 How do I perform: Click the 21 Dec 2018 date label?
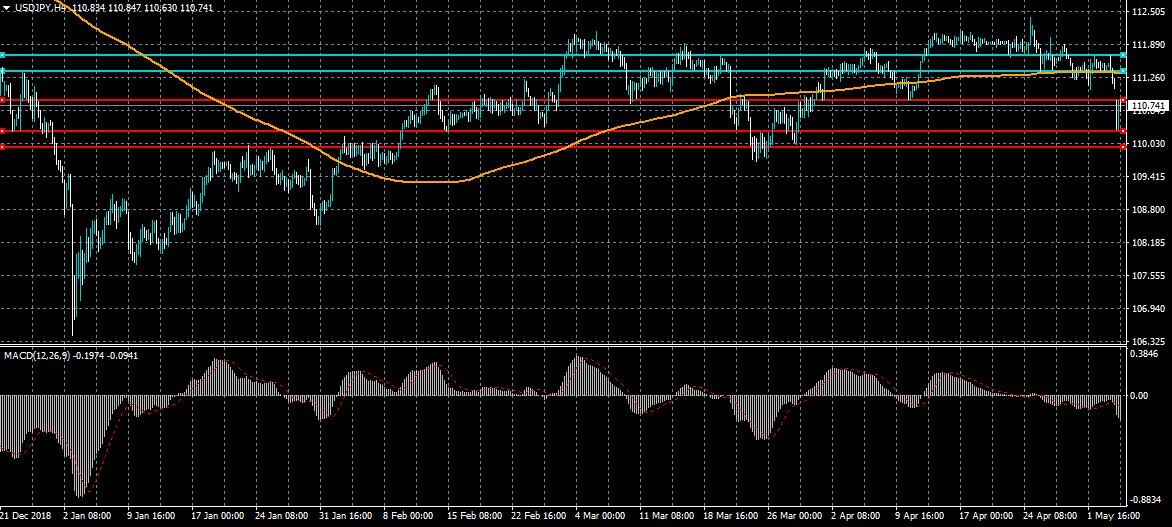coord(26,516)
